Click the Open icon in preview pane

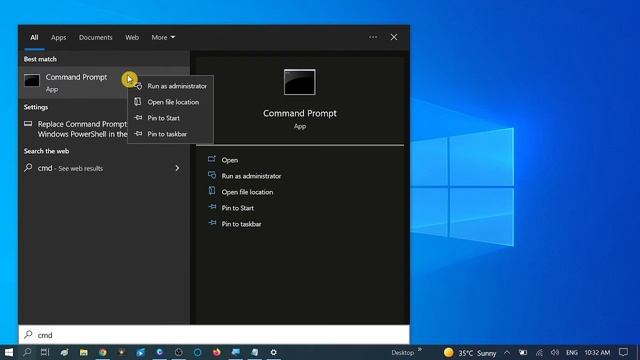pyautogui.click(x=211, y=159)
